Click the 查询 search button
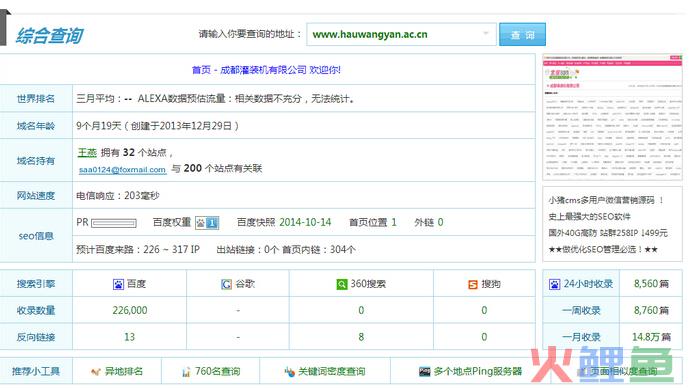 point(522,34)
